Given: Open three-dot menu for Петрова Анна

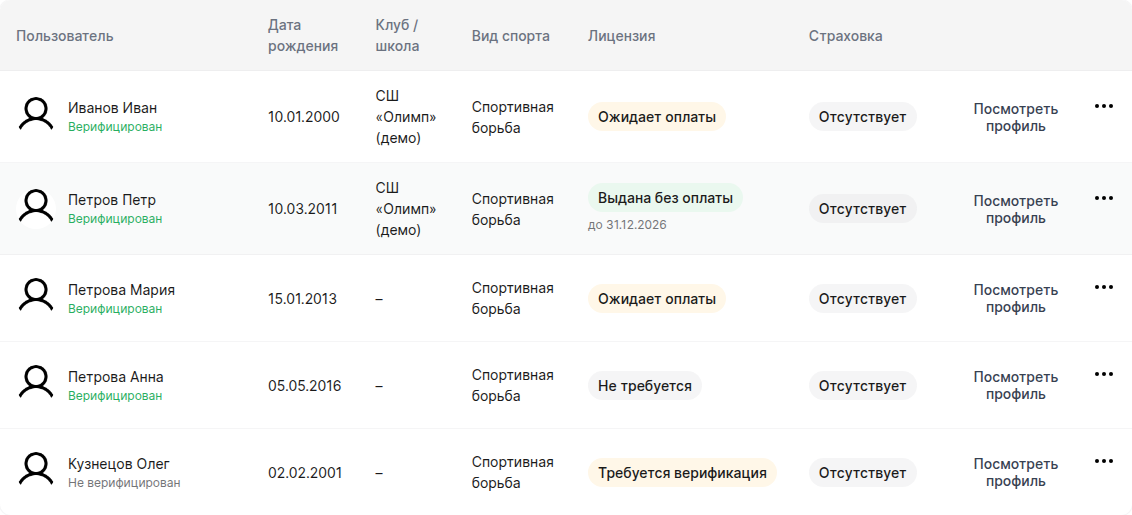Looking at the screenshot, I should pyautogui.click(x=1103, y=374).
